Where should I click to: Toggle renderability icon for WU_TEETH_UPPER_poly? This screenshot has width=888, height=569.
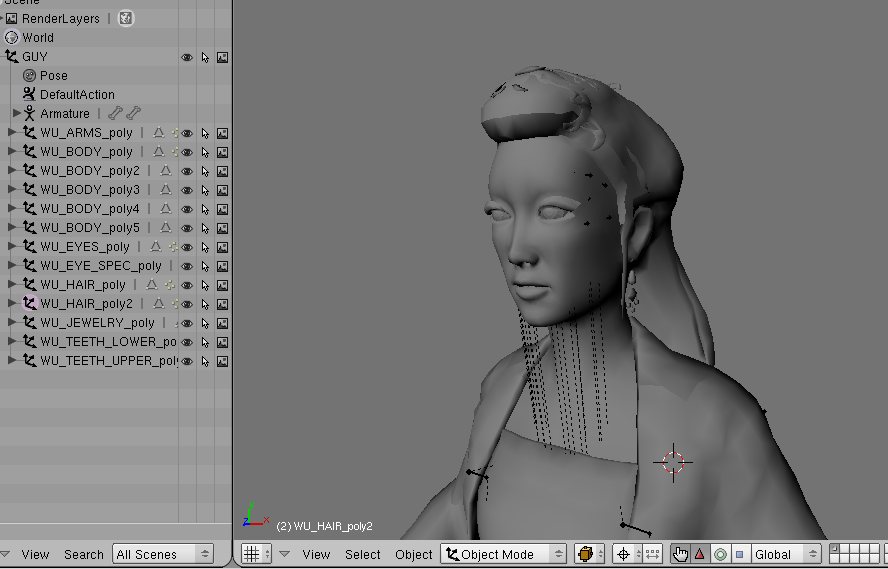point(223,361)
